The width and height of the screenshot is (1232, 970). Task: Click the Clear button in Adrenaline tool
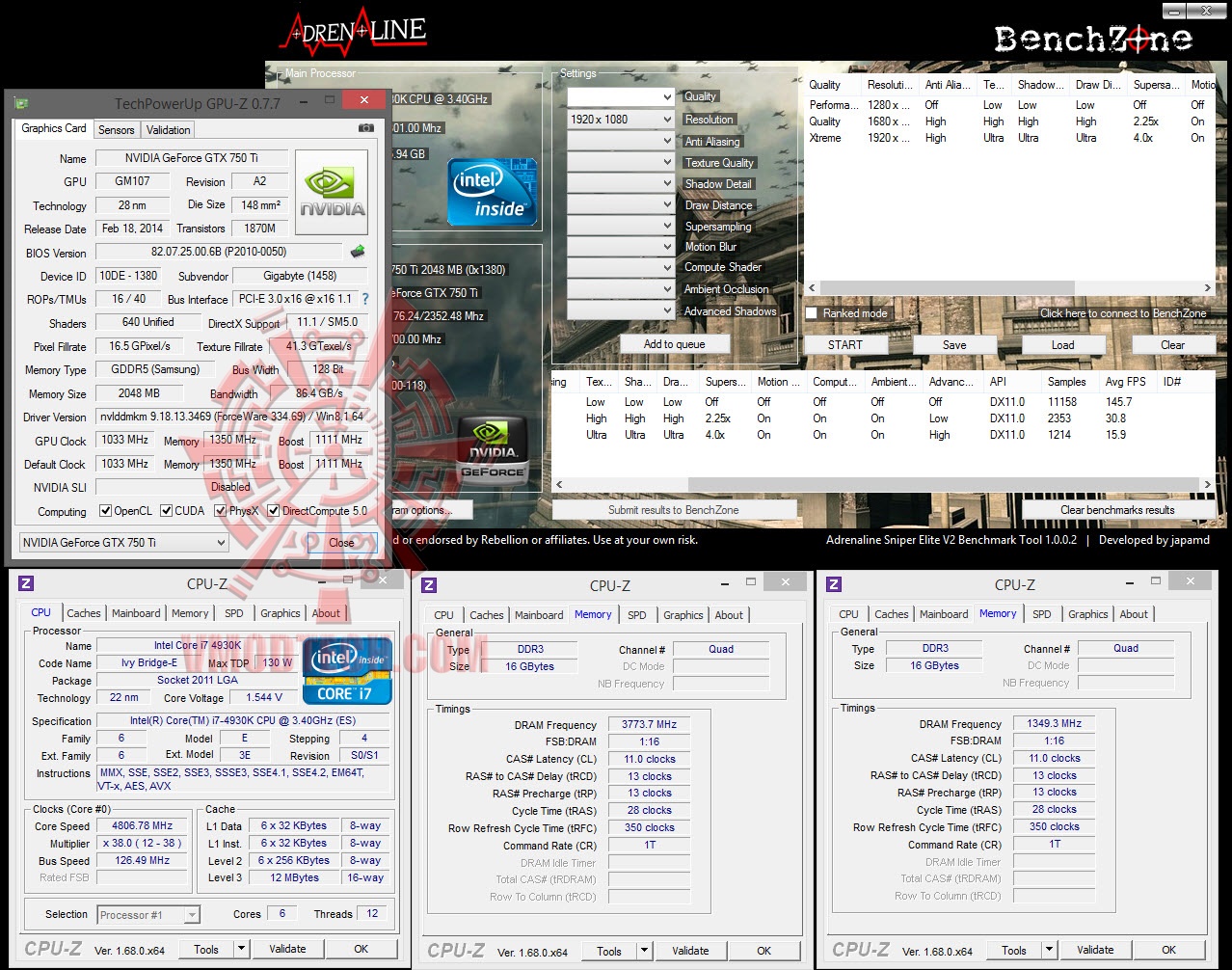tap(1172, 345)
